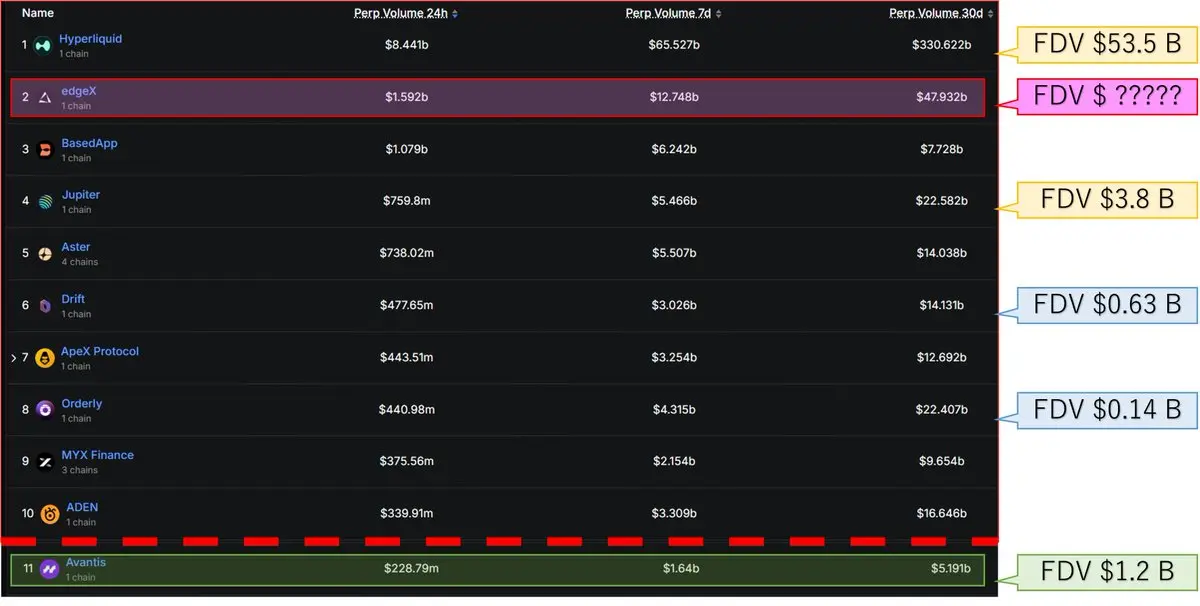Screen dimensions: 1200x606
Task: Click the Aster protocol logo icon
Action: point(45,254)
